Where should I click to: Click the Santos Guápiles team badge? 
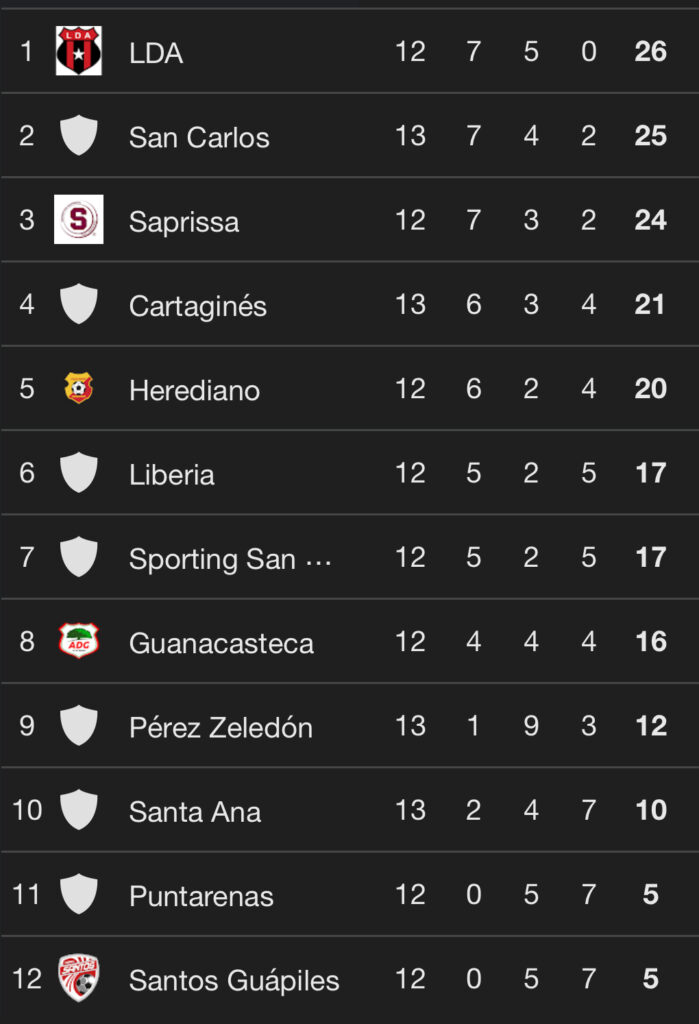(78, 978)
